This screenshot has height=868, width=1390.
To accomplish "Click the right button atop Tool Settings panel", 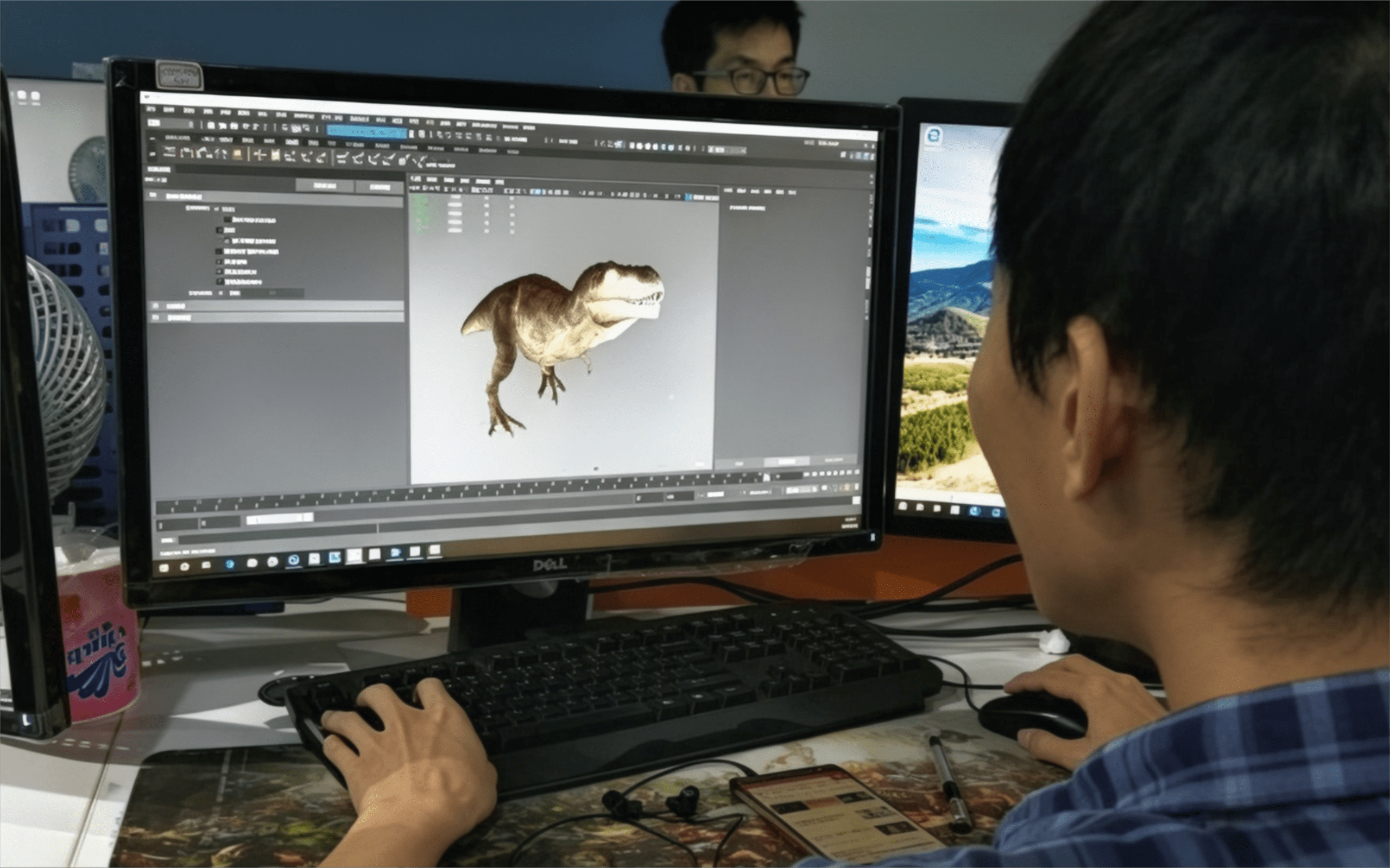I will tap(380, 188).
